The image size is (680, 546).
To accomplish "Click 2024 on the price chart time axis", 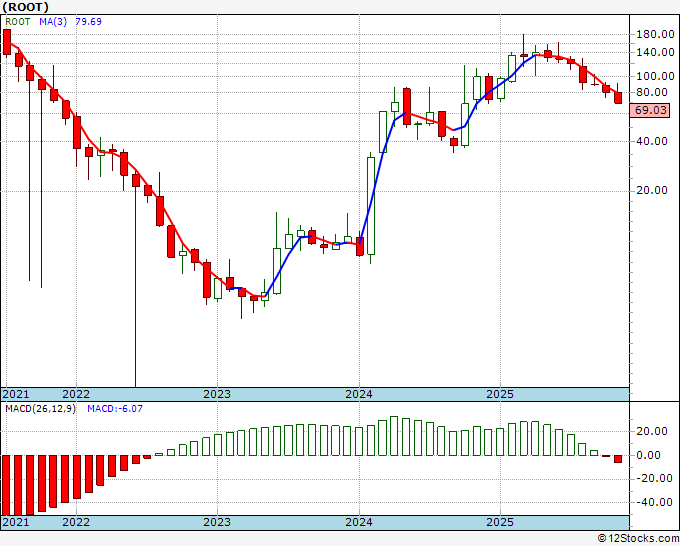I will [x=359, y=394].
